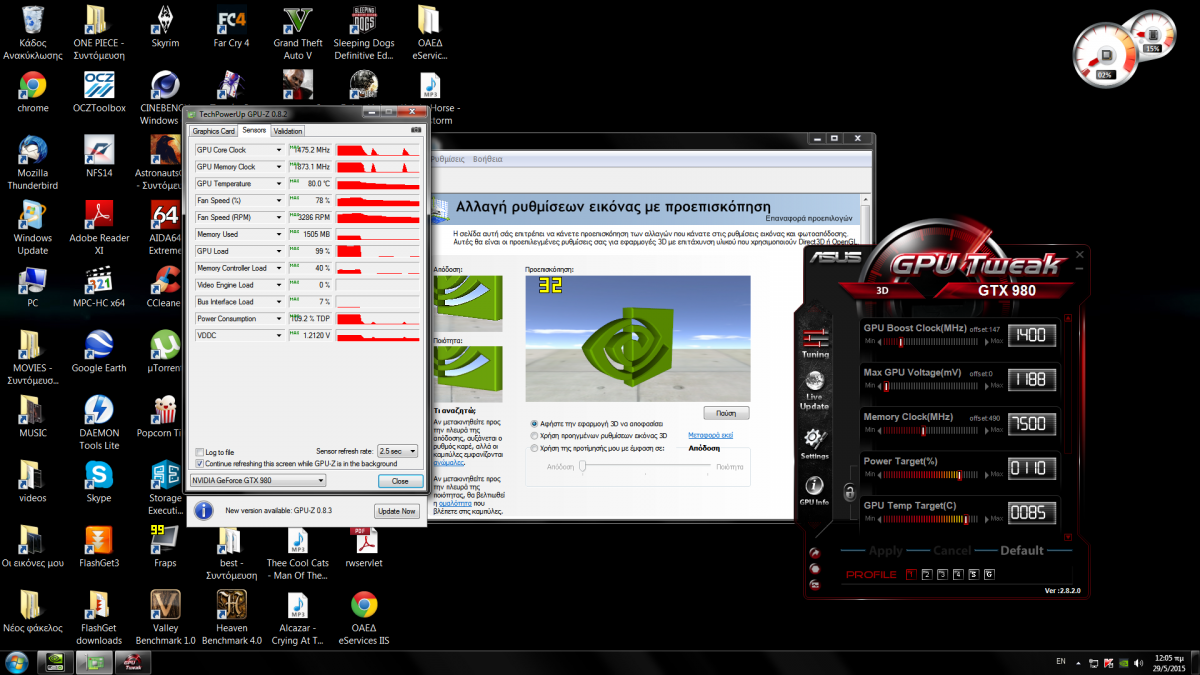Open FlashGet3 desktop icon

click(x=99, y=546)
